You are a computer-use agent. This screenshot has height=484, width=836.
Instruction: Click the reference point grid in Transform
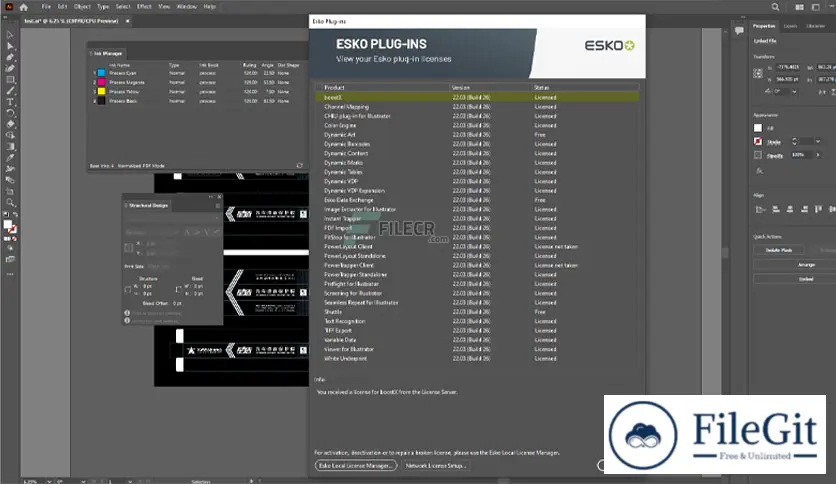(x=758, y=74)
